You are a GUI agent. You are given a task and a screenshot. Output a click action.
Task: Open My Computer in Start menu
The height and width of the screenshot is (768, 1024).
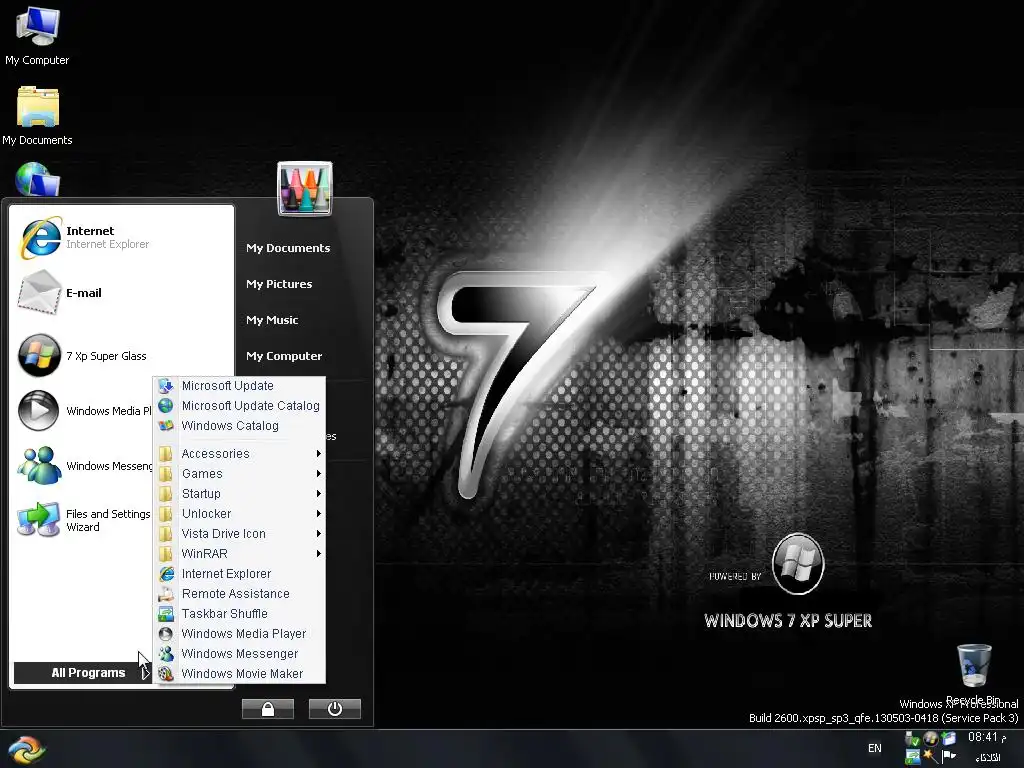[x=284, y=356]
